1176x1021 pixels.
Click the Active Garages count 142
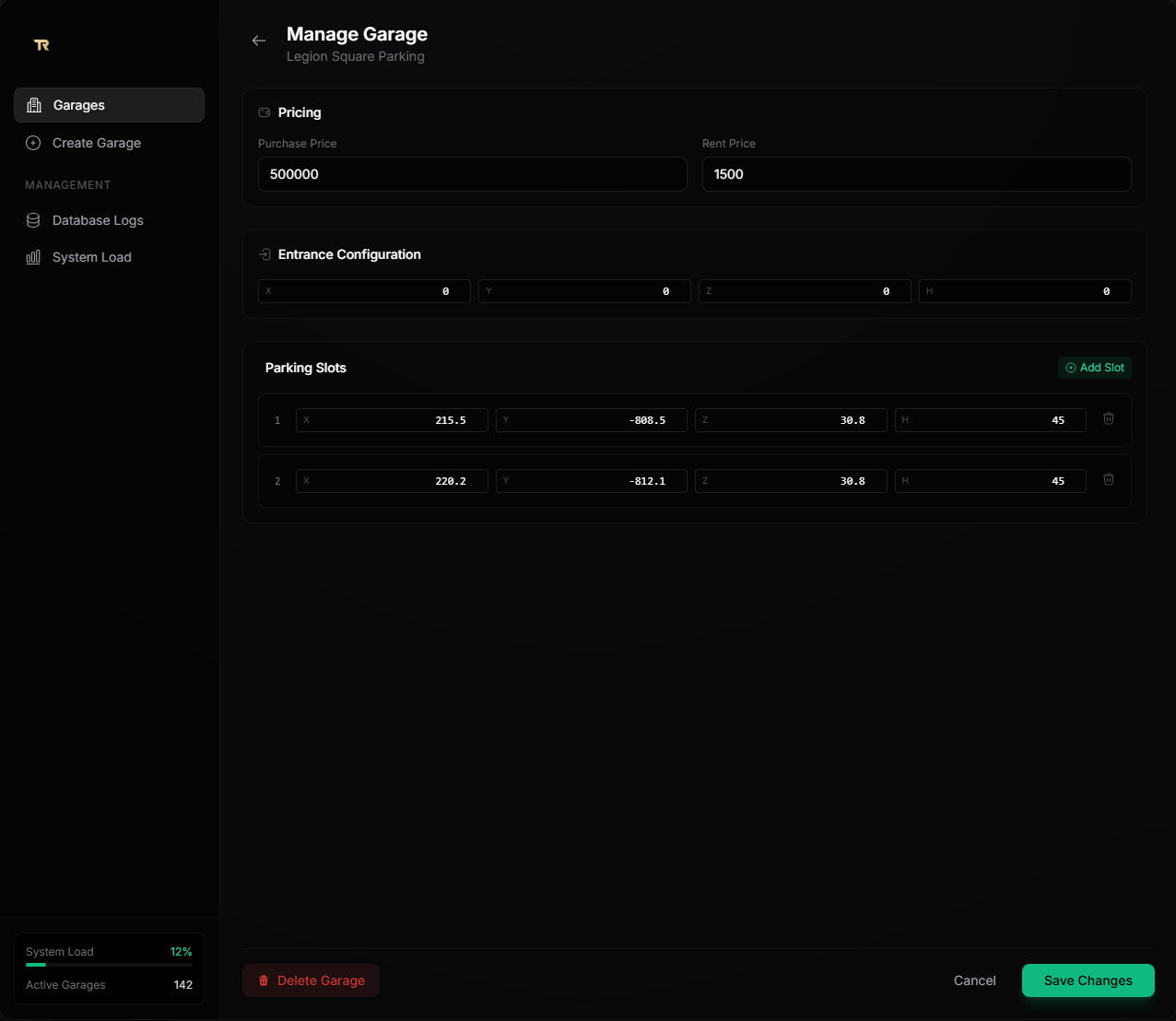coord(183,985)
